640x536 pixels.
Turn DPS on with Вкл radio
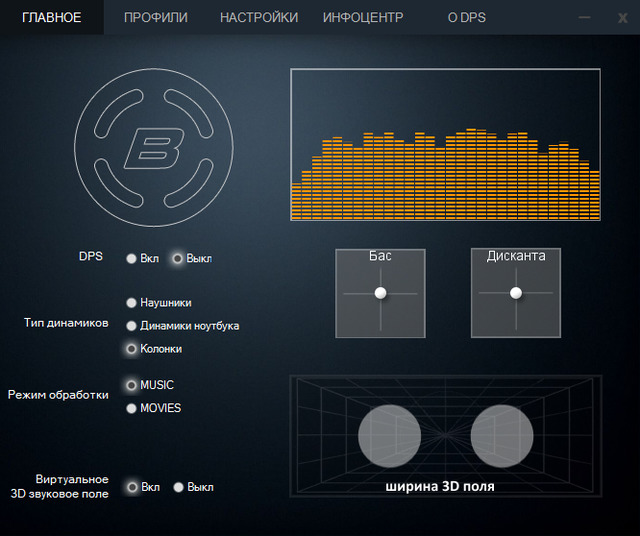point(132,258)
